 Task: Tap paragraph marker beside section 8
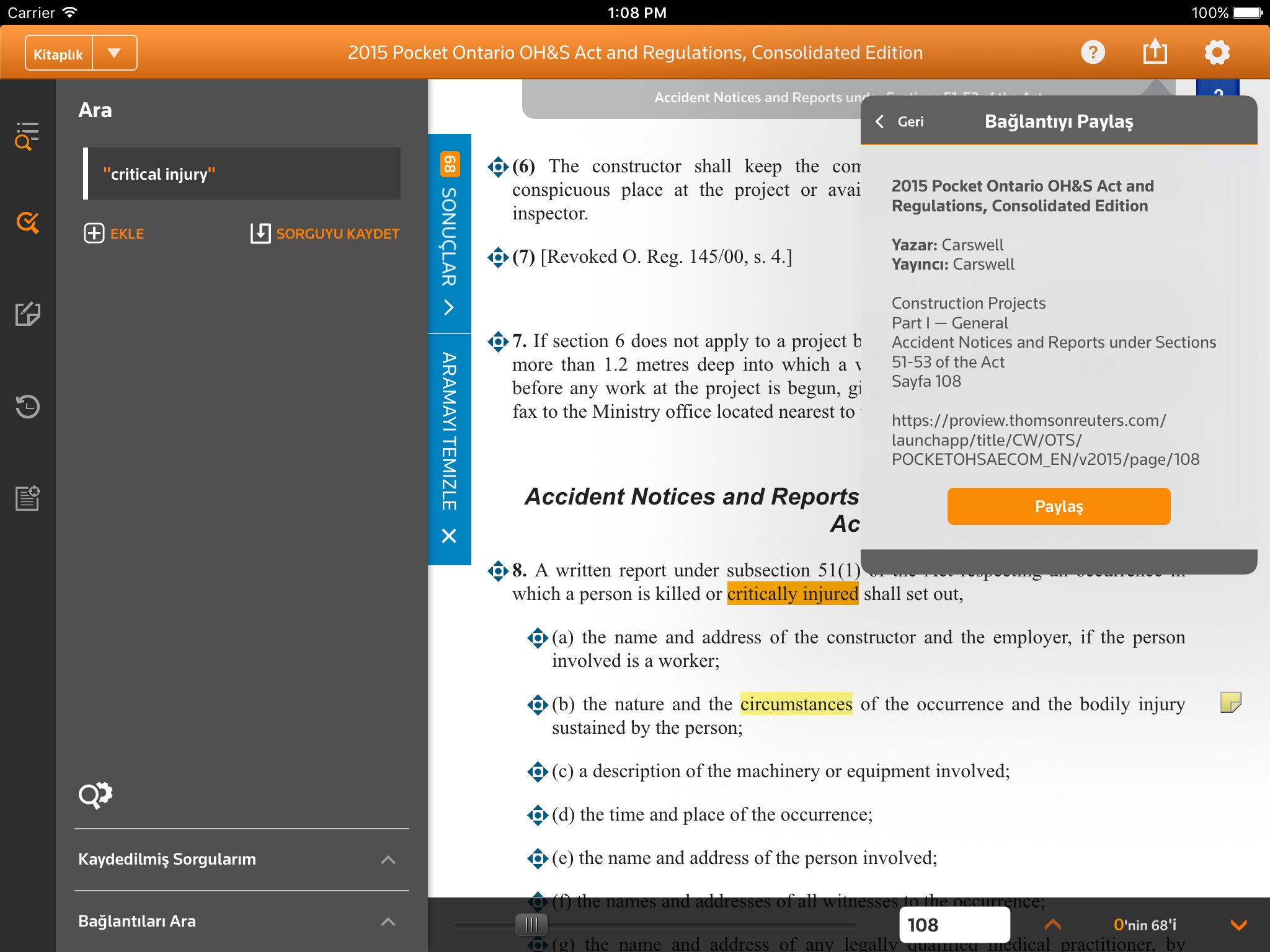pos(498,570)
